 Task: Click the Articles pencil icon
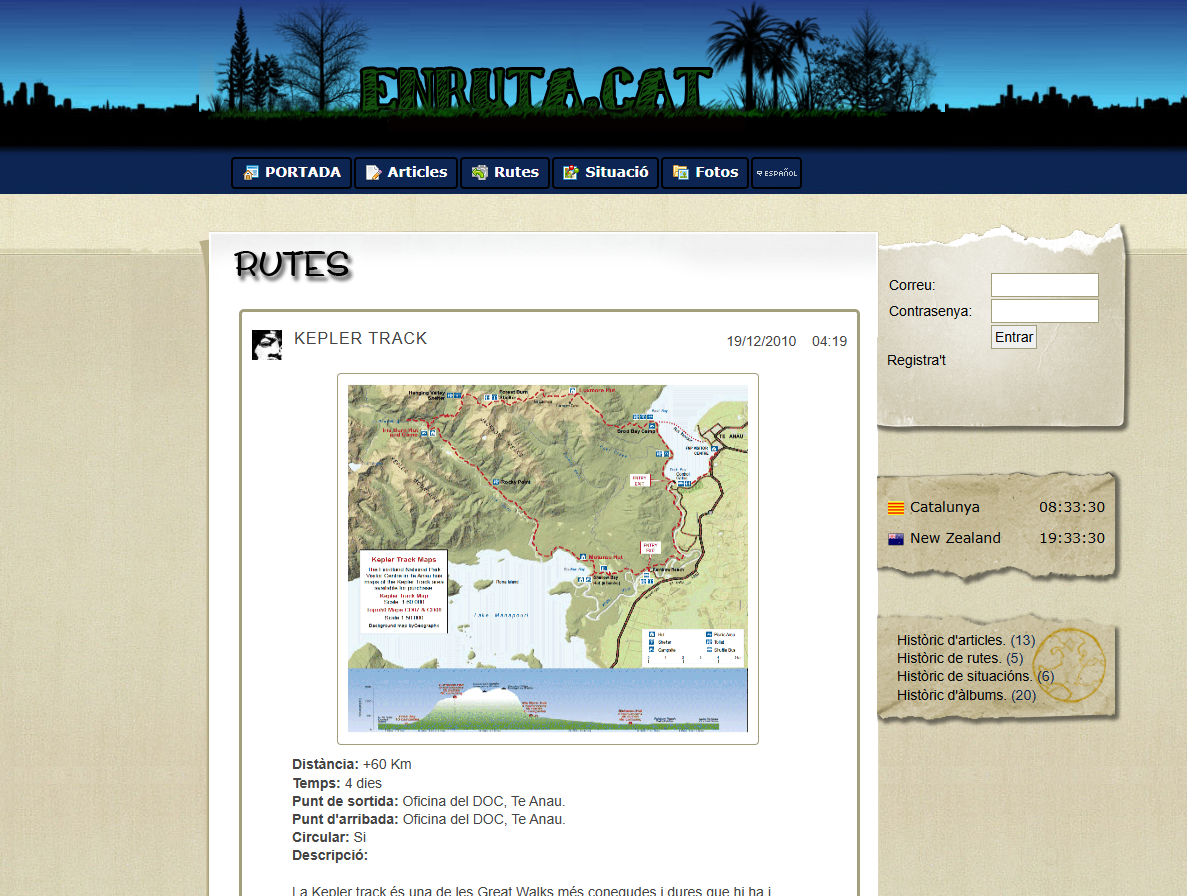[374, 173]
